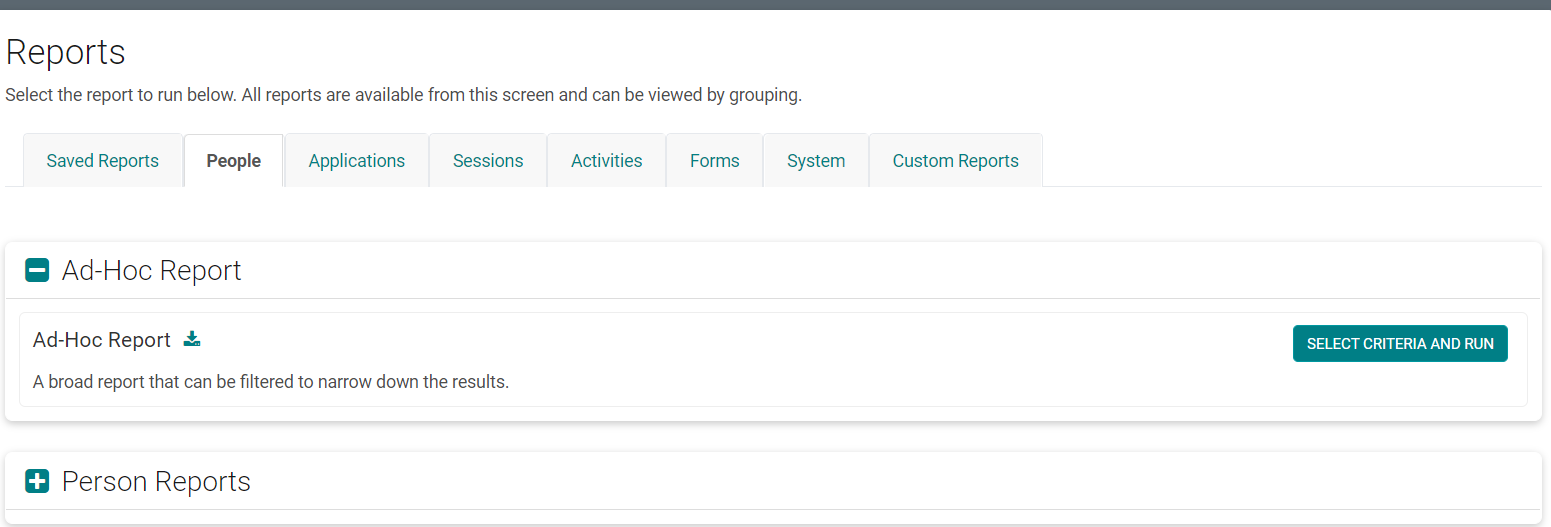Image resolution: width=1551 pixels, height=527 pixels.
Task: Expand the Person Reports section
Action: (x=37, y=481)
